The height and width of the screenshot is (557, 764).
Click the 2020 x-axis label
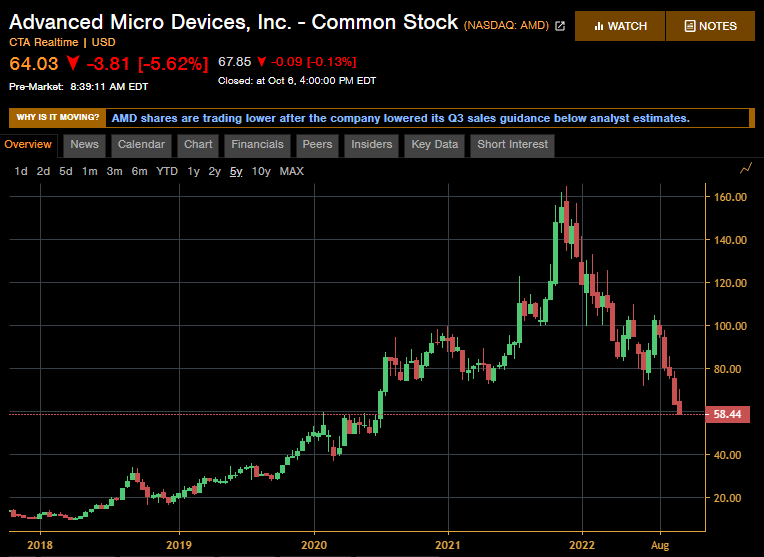pyautogui.click(x=314, y=545)
